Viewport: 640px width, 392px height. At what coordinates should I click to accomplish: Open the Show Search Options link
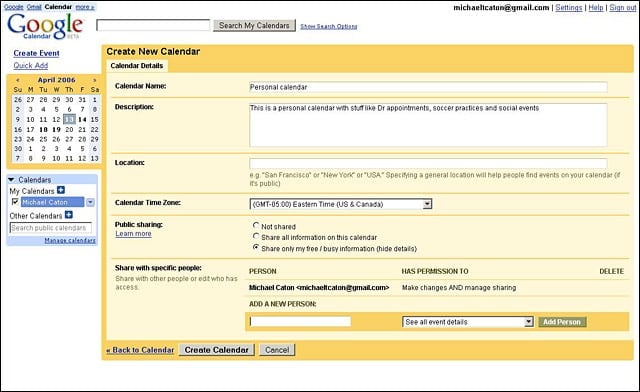329,27
